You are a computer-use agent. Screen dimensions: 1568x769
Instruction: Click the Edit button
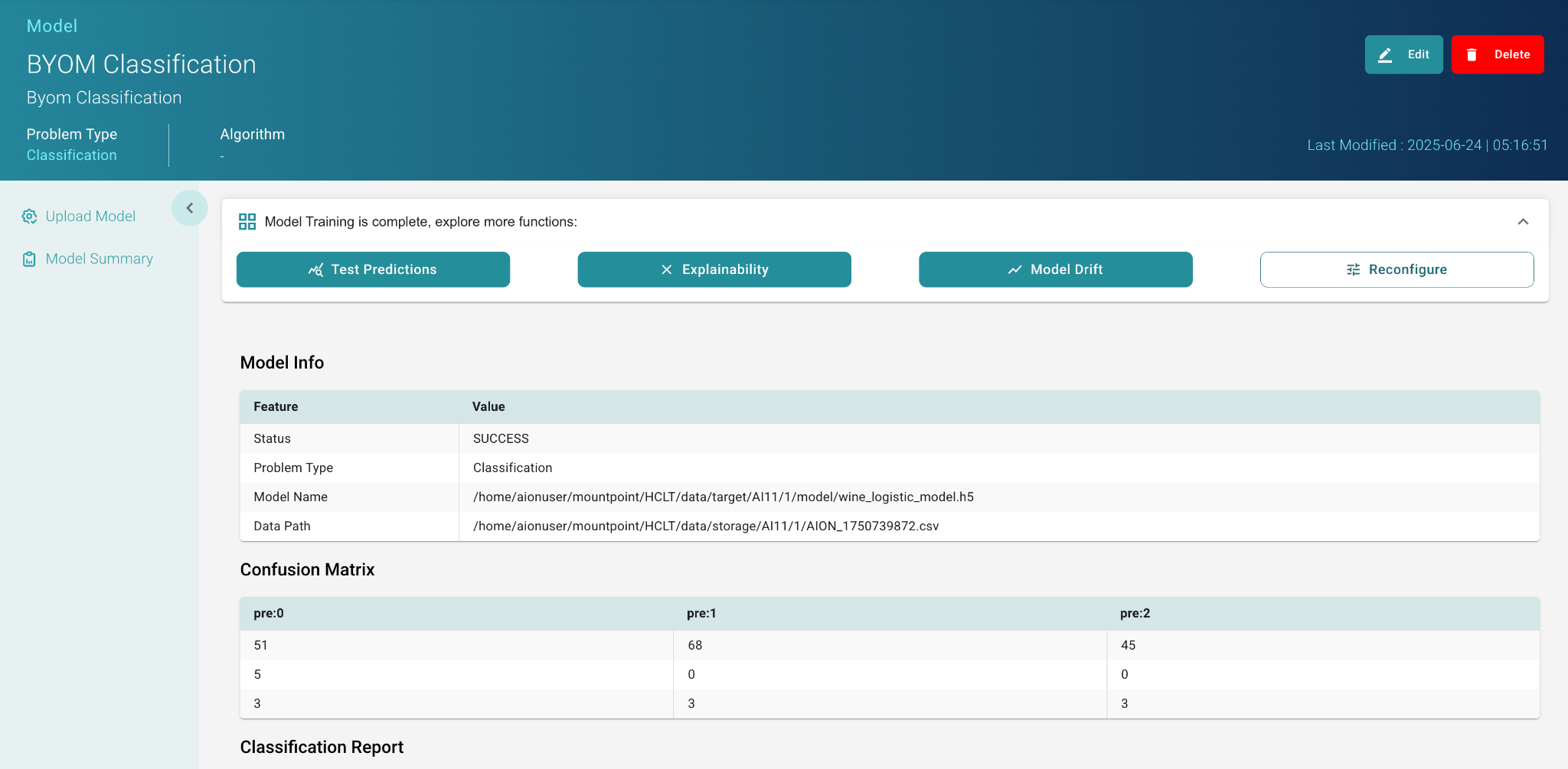[1403, 54]
